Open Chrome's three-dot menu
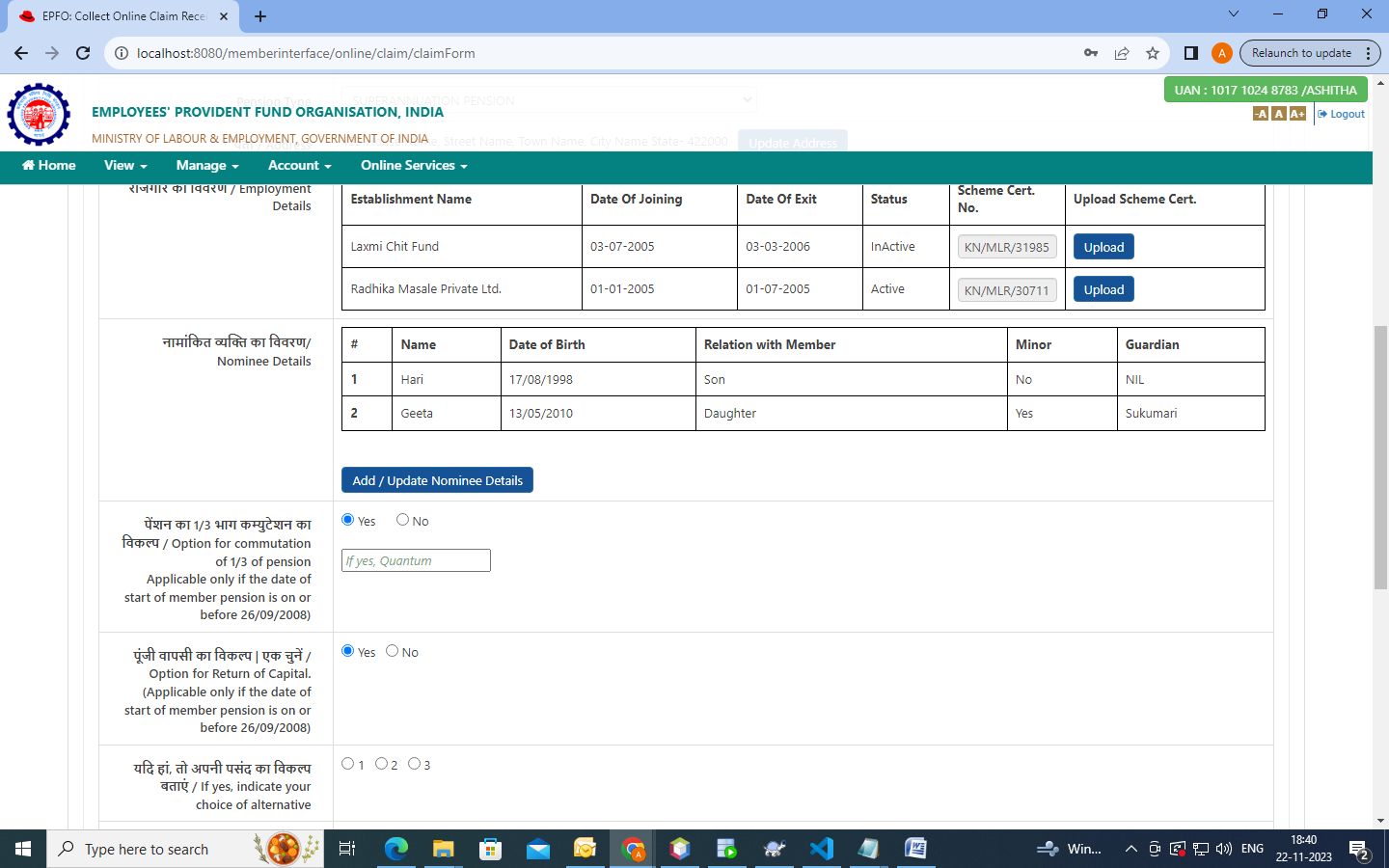Viewport: 1389px width, 868px height. tap(1369, 53)
